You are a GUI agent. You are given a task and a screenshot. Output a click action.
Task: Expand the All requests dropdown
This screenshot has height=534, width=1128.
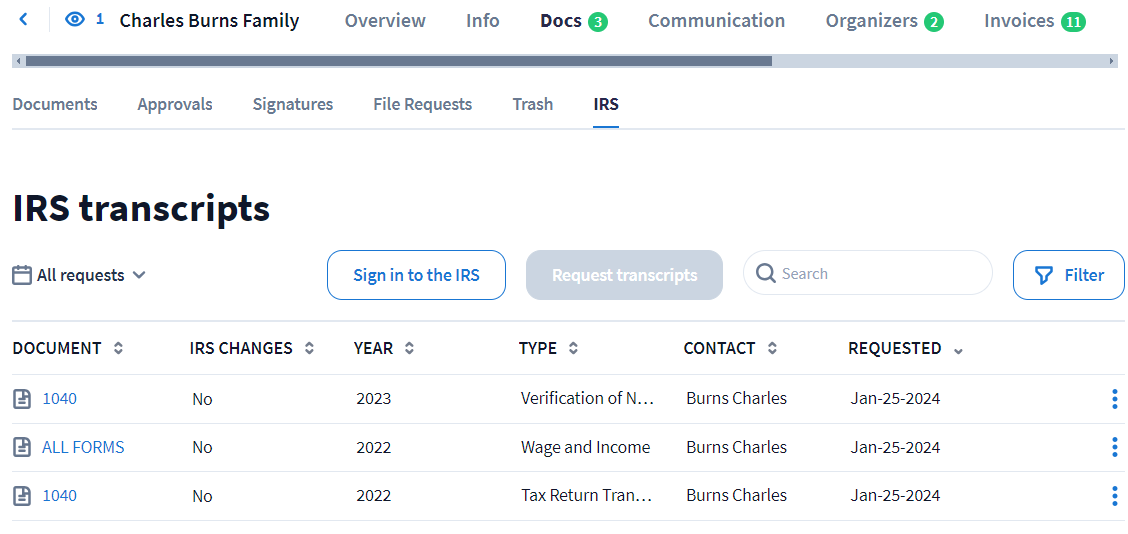[x=138, y=275]
